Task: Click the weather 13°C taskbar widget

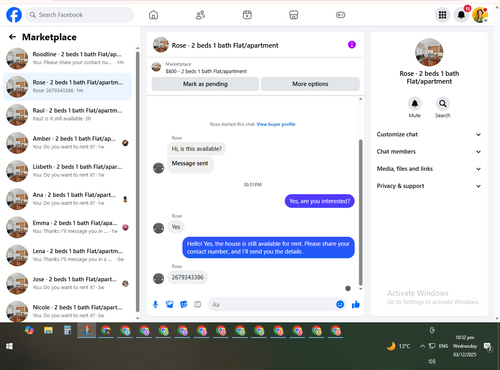Action: [x=399, y=346]
